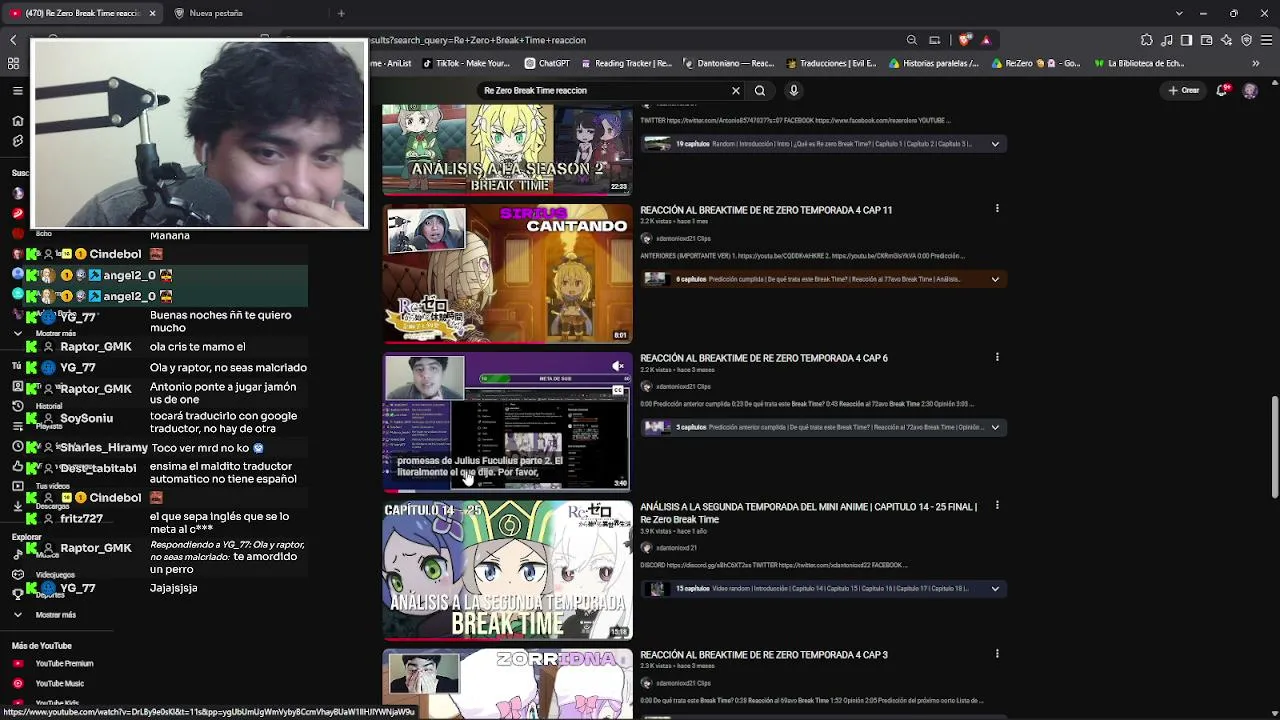Open Brave Rewards triangle icon
Screen dimensions: 1280x720
[986, 40]
